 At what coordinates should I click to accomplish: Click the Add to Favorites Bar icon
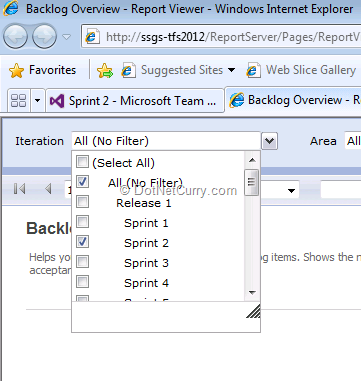(x=105, y=71)
